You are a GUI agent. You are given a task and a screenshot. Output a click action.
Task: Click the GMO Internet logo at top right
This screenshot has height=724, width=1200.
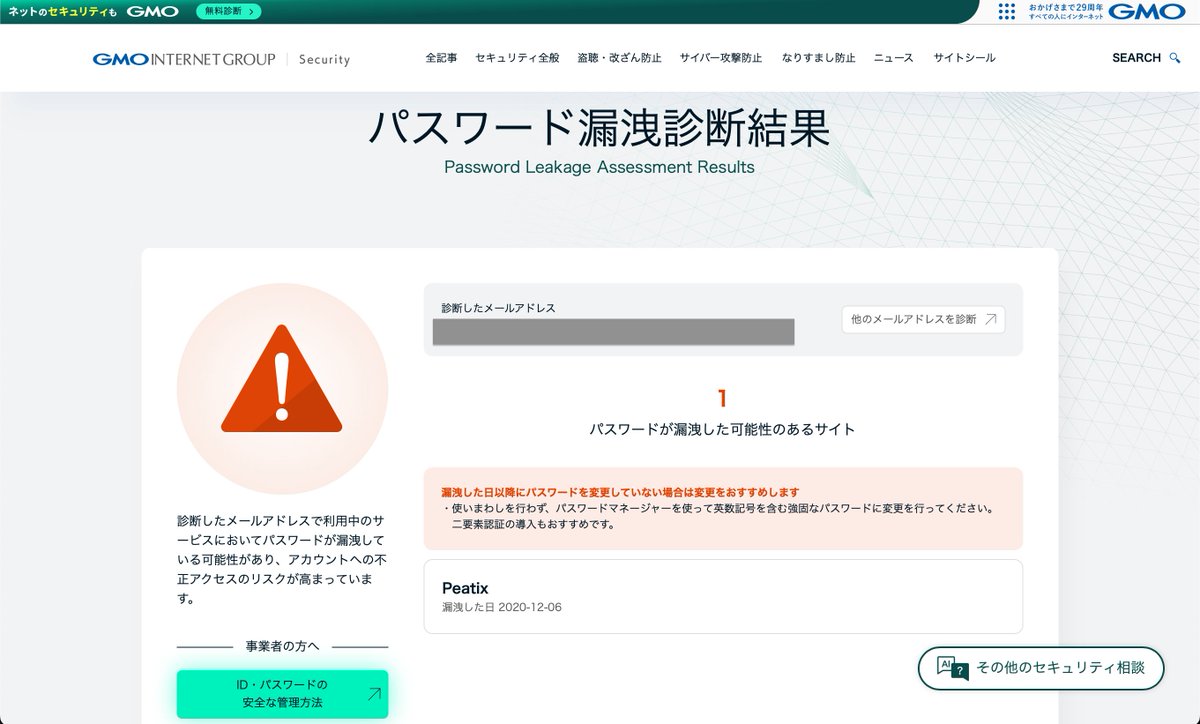point(1147,11)
